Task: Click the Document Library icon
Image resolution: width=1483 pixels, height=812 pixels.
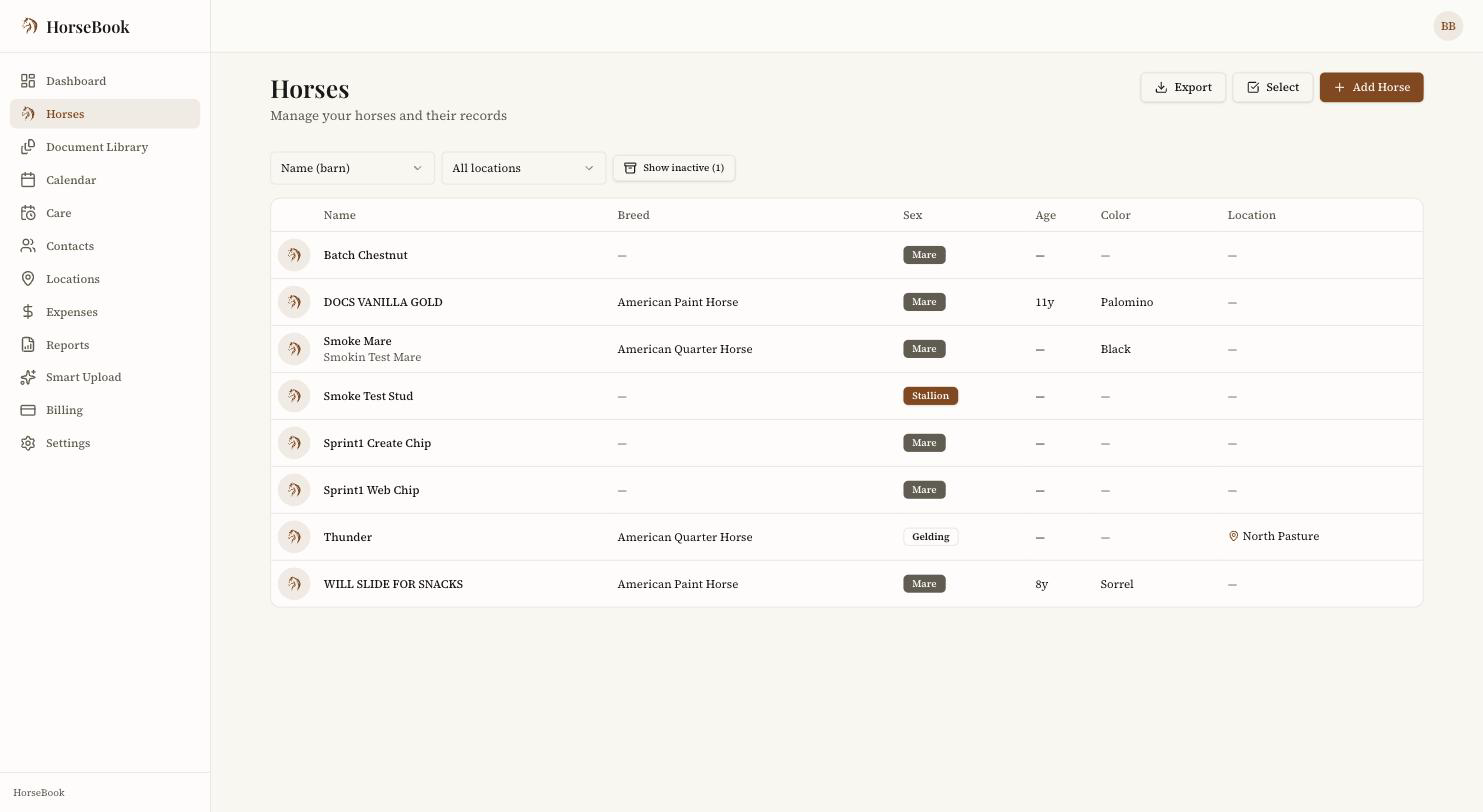Action: click(x=28, y=147)
